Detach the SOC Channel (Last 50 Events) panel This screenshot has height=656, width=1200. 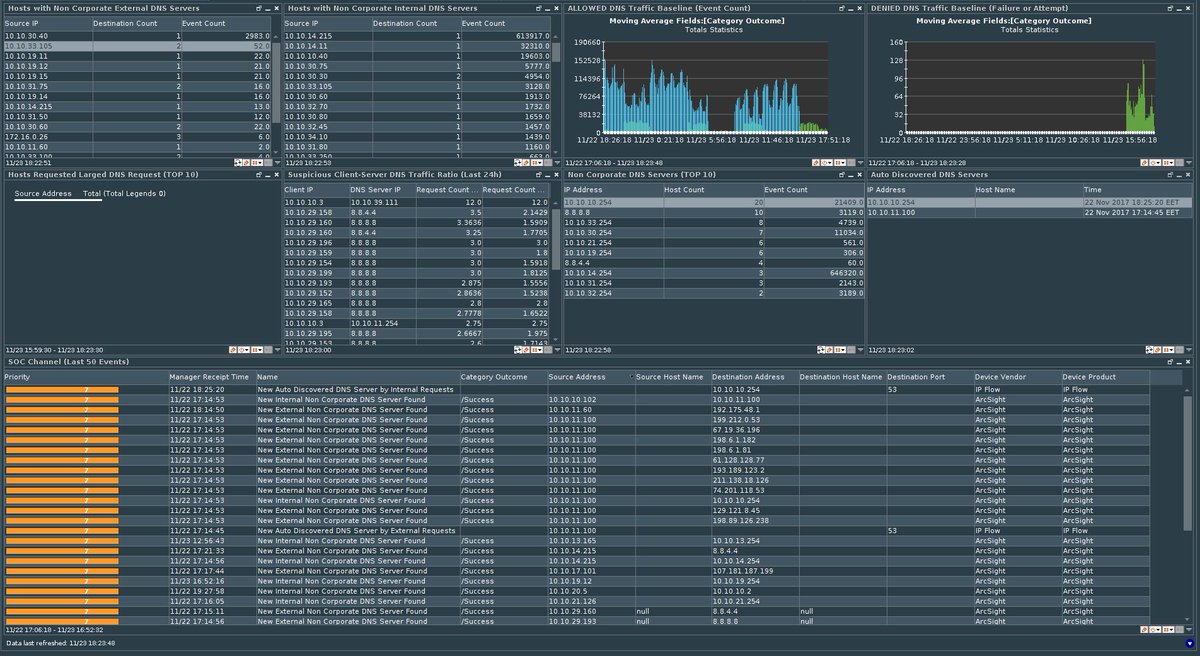(x=1169, y=362)
